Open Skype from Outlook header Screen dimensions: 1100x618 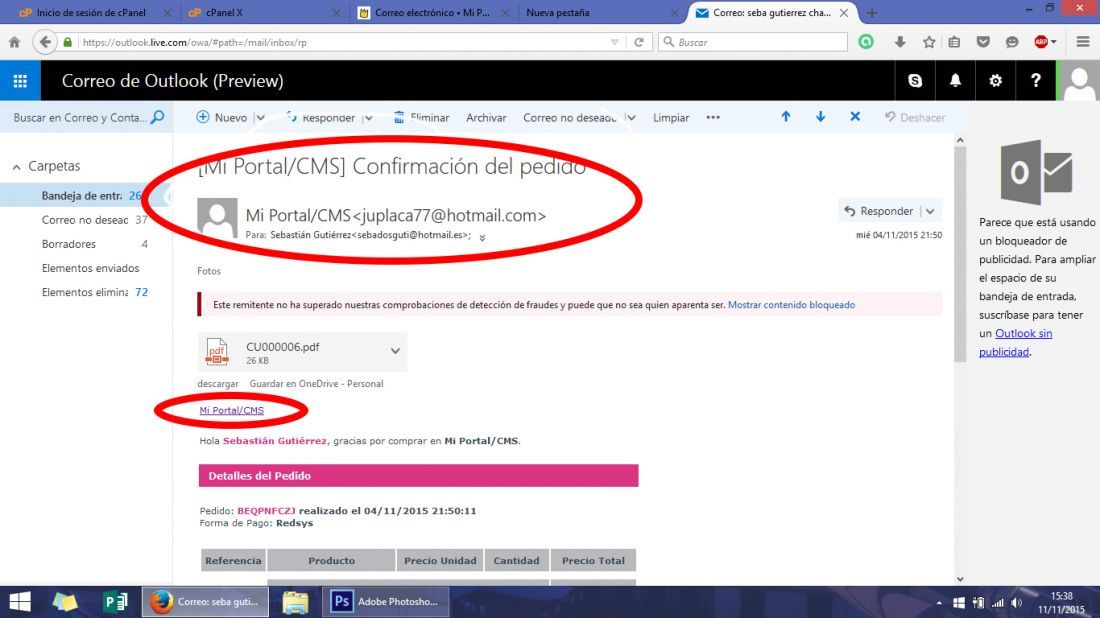pos(915,81)
